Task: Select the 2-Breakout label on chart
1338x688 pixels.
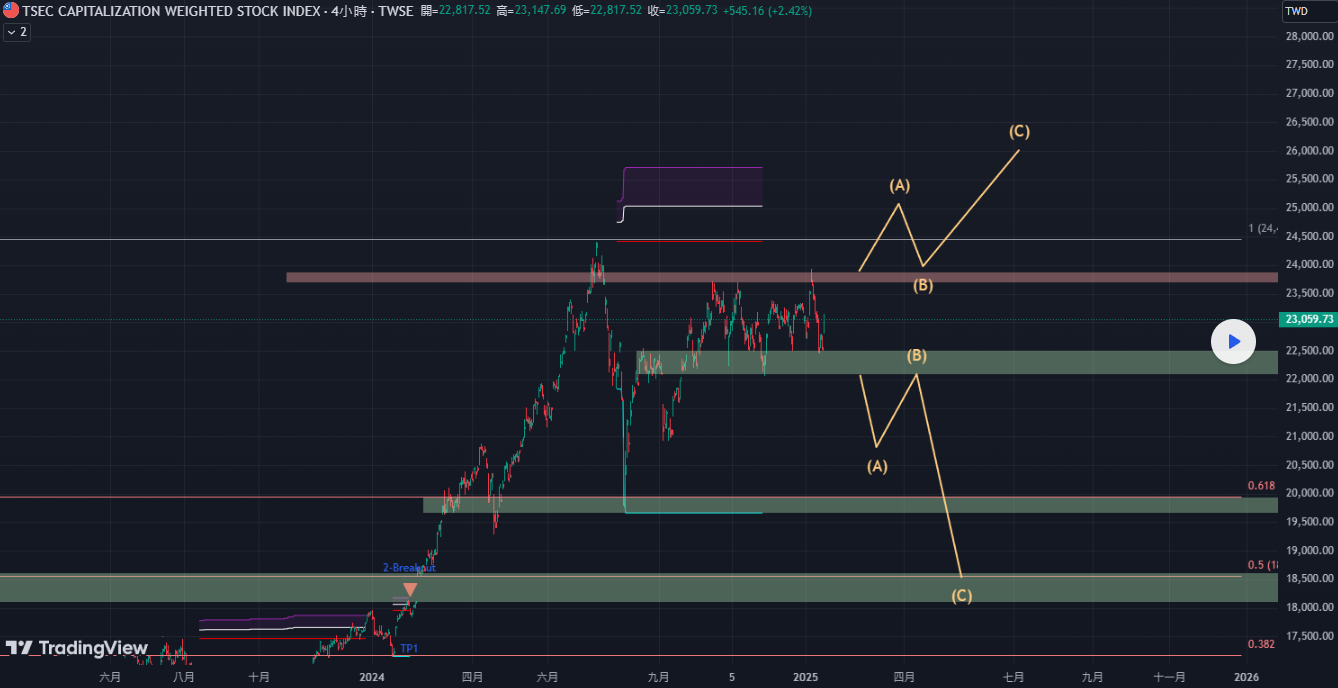Action: pos(409,568)
